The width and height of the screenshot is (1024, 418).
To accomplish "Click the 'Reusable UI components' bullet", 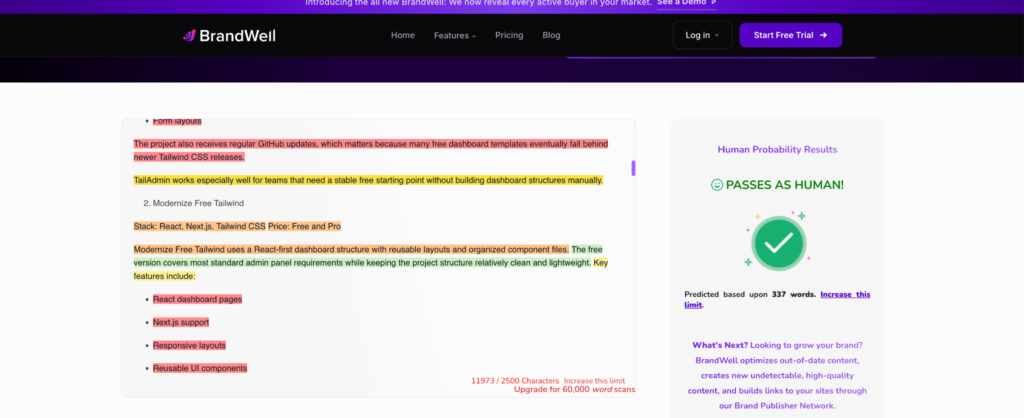I will tap(200, 368).
